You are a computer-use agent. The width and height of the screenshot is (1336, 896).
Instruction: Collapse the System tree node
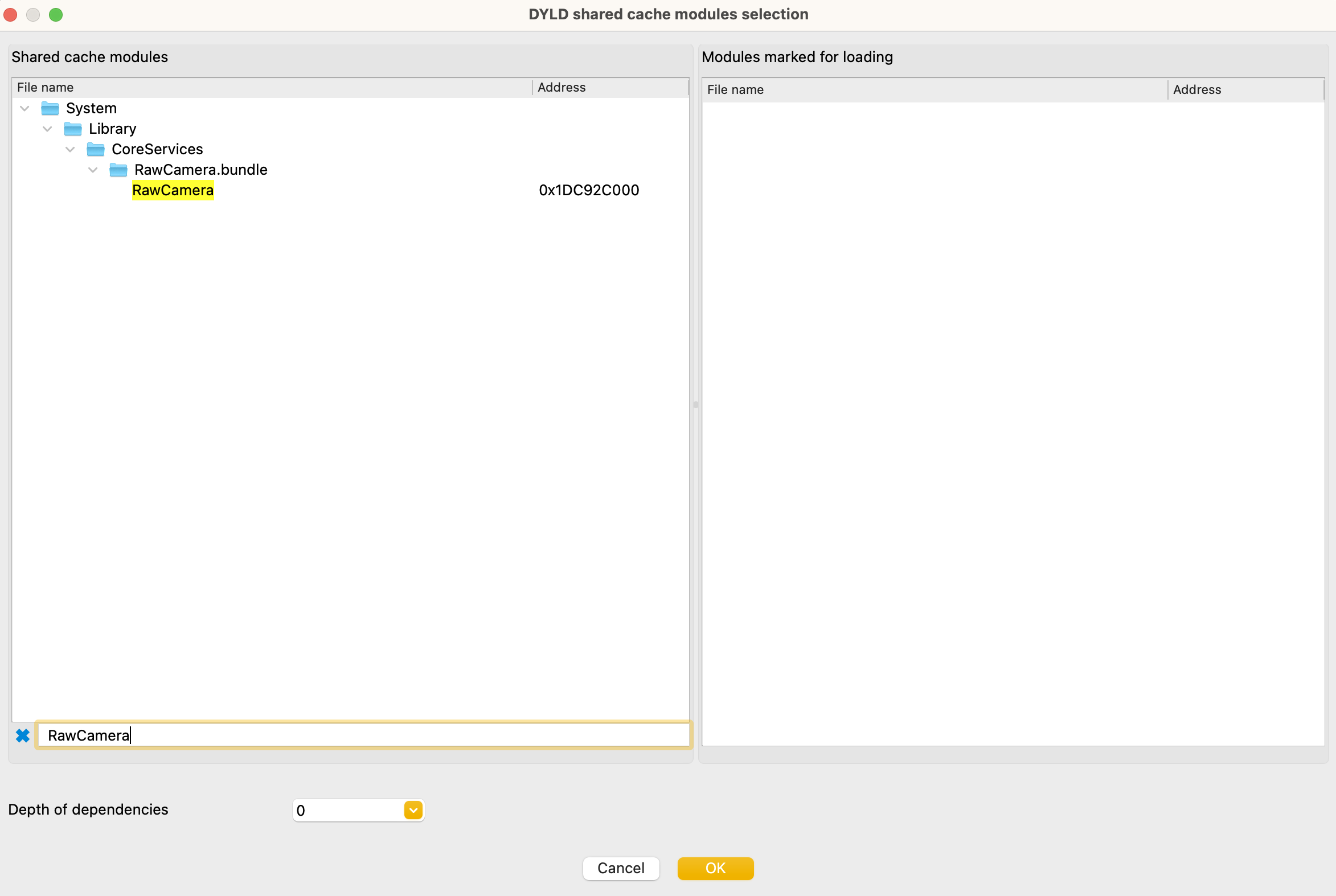(x=24, y=108)
